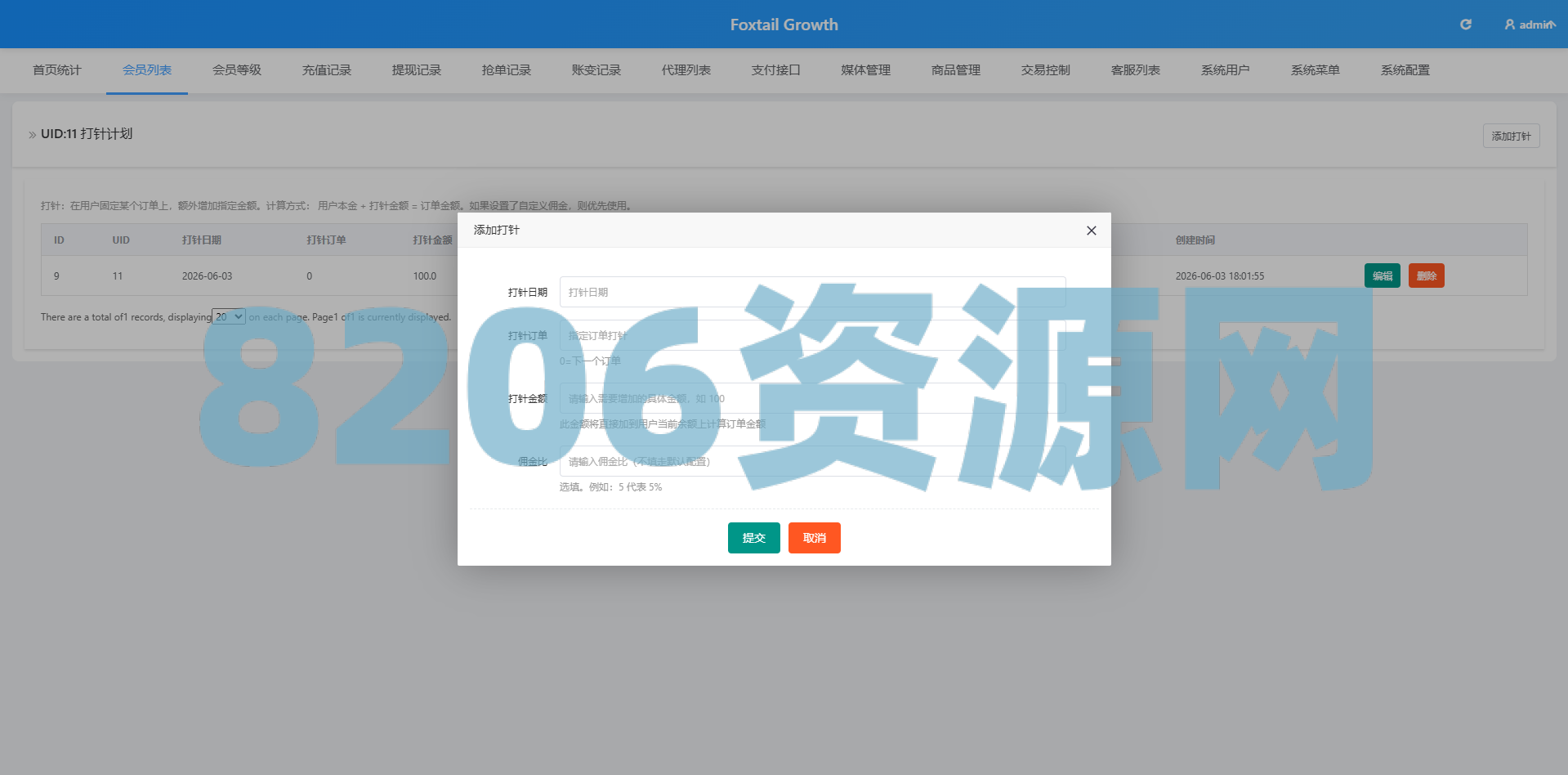Click the 添加打针 button at top right
1568x775 pixels.
[x=1512, y=136]
